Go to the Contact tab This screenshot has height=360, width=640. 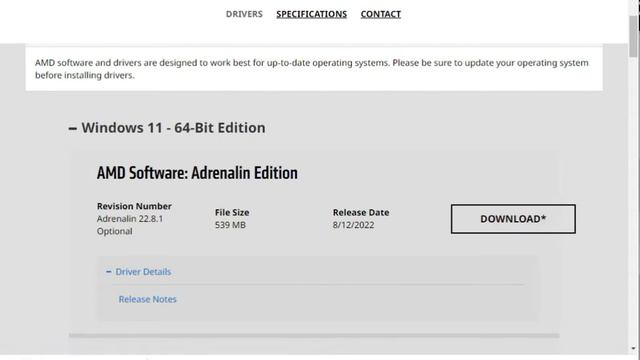click(x=380, y=14)
